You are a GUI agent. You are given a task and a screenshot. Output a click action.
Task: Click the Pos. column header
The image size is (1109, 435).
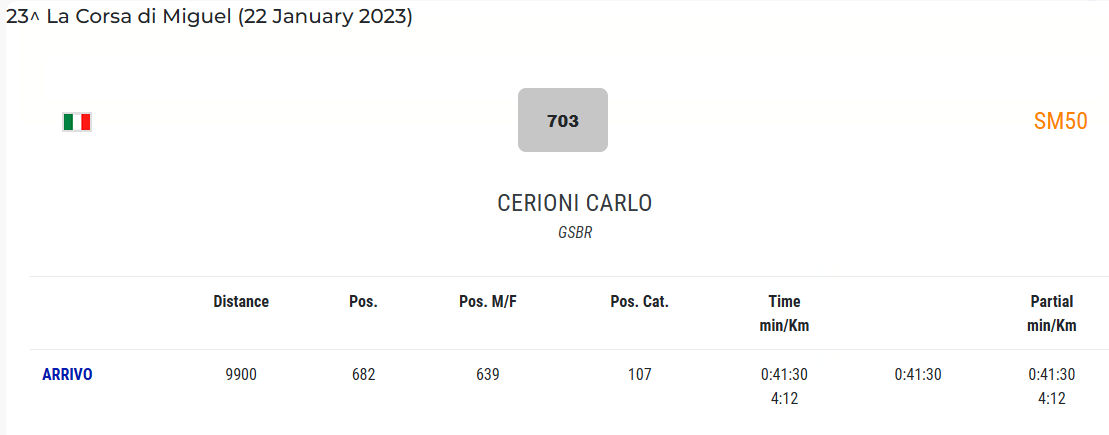point(363,301)
